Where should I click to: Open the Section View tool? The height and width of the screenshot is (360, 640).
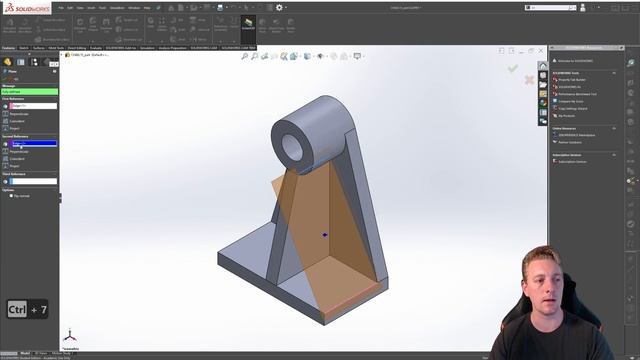coord(274,56)
